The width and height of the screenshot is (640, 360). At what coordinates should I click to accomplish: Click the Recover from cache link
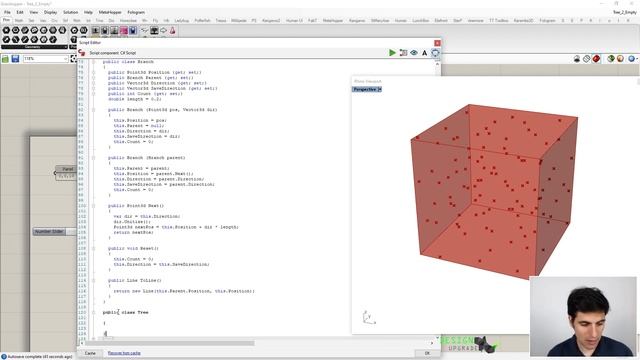tap(124, 353)
